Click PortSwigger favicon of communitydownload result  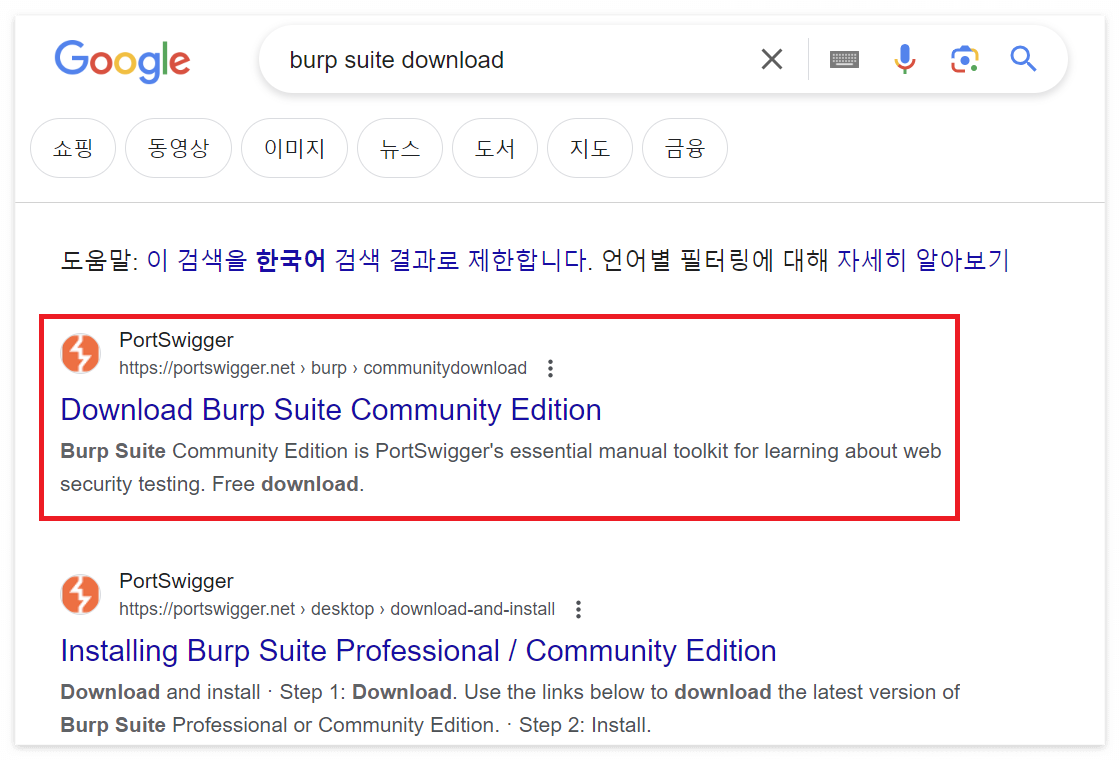click(x=81, y=354)
